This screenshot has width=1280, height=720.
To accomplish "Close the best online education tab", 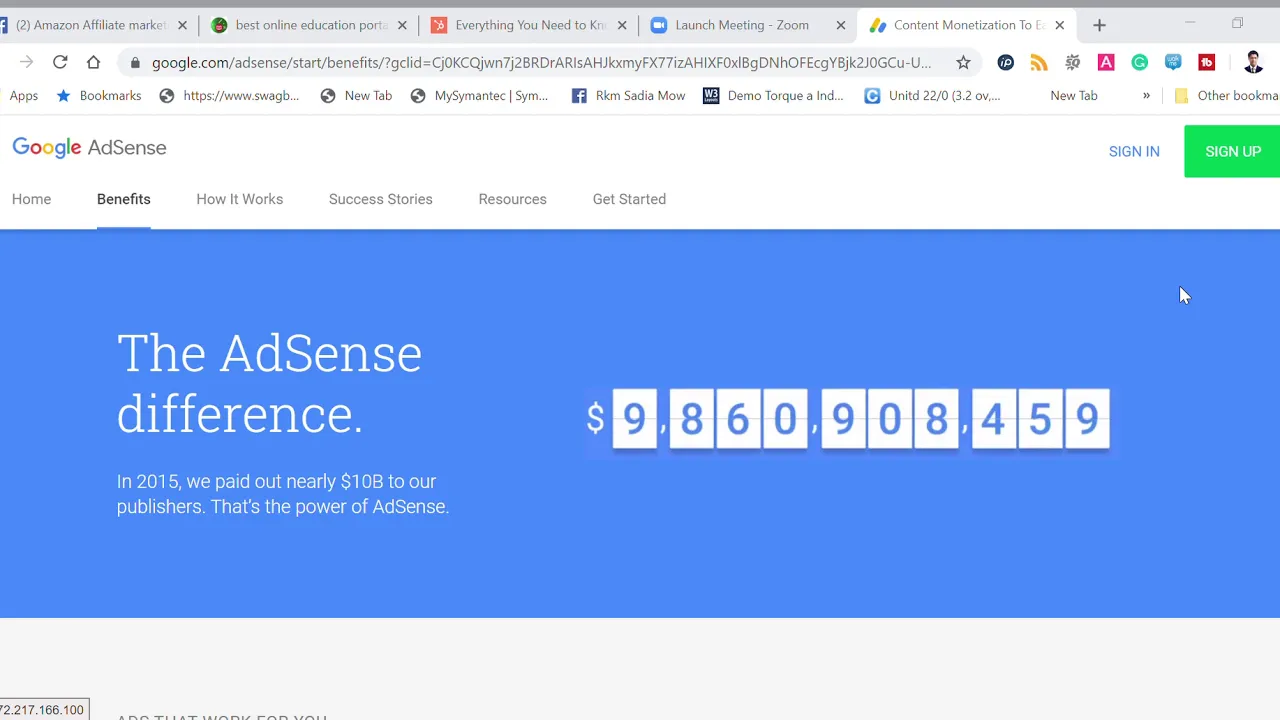I will click(402, 25).
